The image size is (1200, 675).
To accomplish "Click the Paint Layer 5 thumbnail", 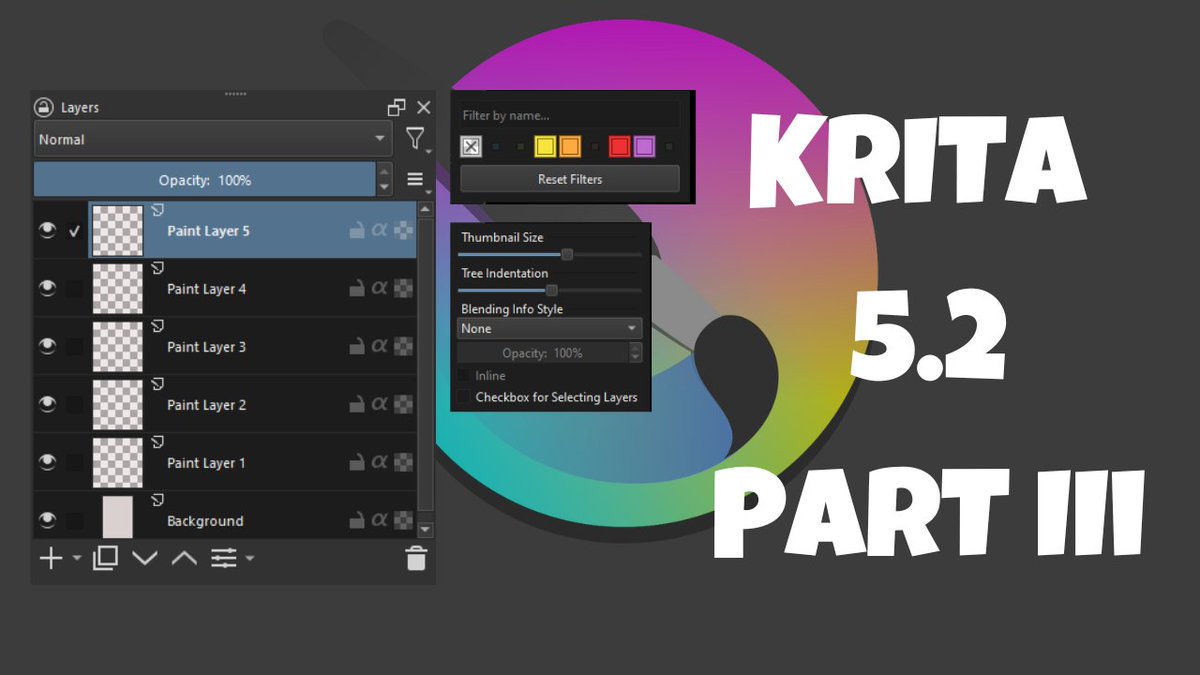I will [118, 231].
